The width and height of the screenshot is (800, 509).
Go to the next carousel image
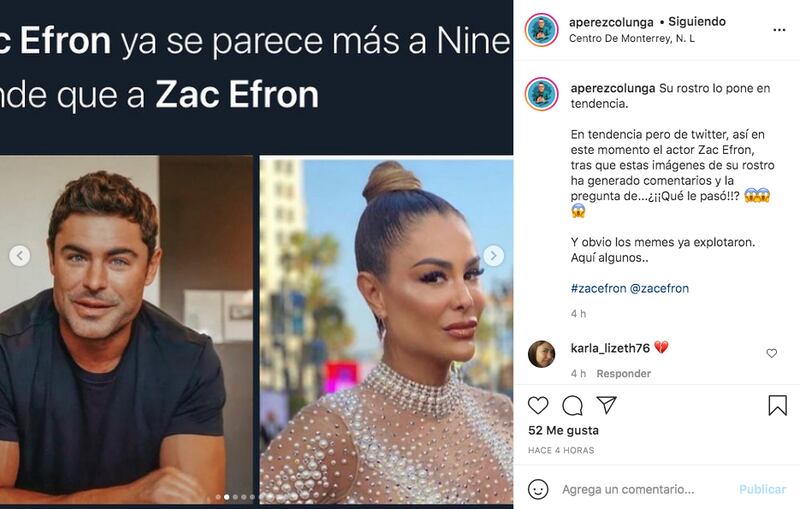tap(493, 256)
